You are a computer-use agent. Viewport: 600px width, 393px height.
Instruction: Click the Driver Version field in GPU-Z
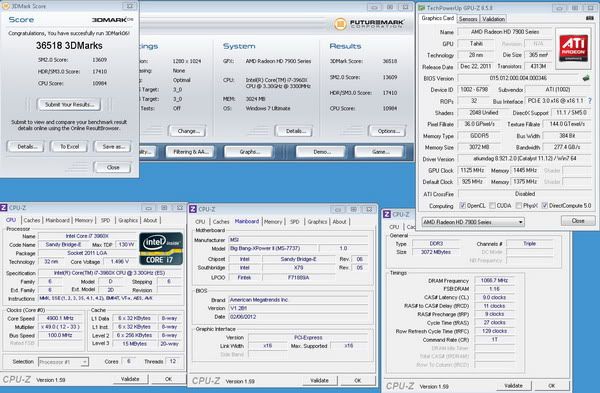click(x=525, y=158)
